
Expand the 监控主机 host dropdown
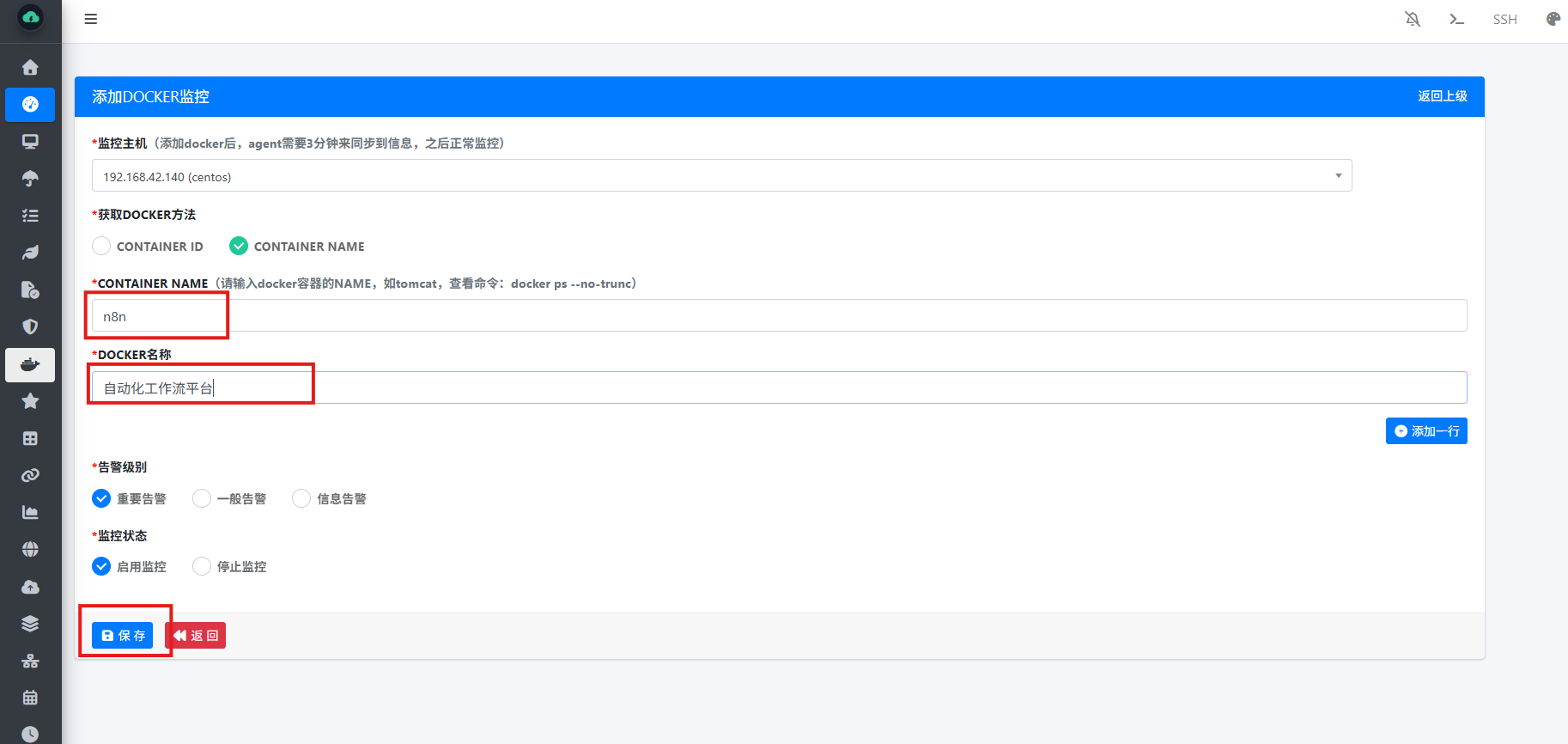(x=721, y=176)
